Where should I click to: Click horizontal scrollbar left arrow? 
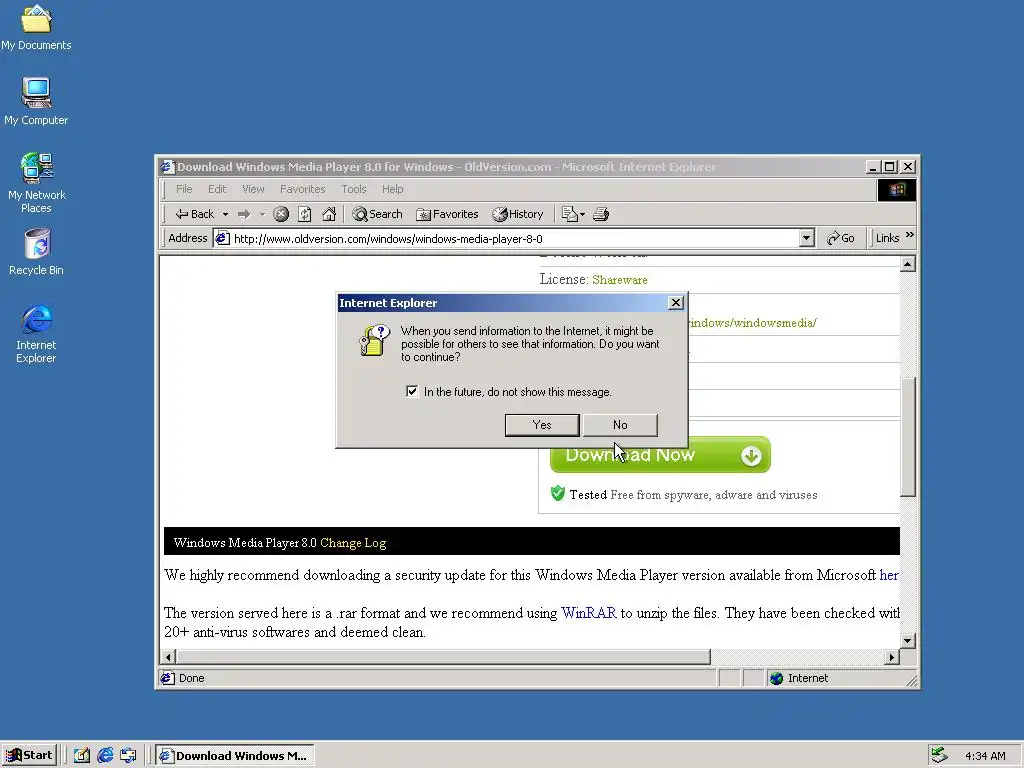[x=168, y=657]
